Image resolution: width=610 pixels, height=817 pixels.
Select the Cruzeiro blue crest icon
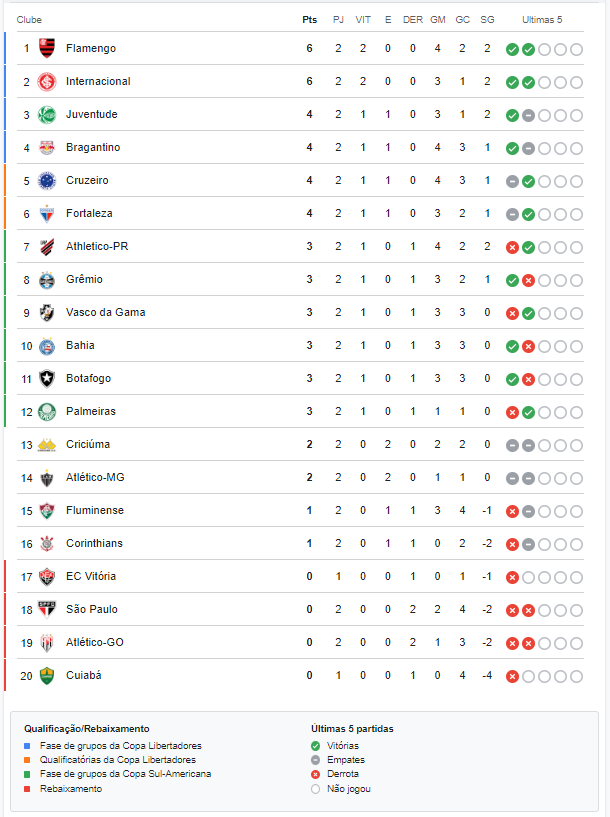(47, 181)
